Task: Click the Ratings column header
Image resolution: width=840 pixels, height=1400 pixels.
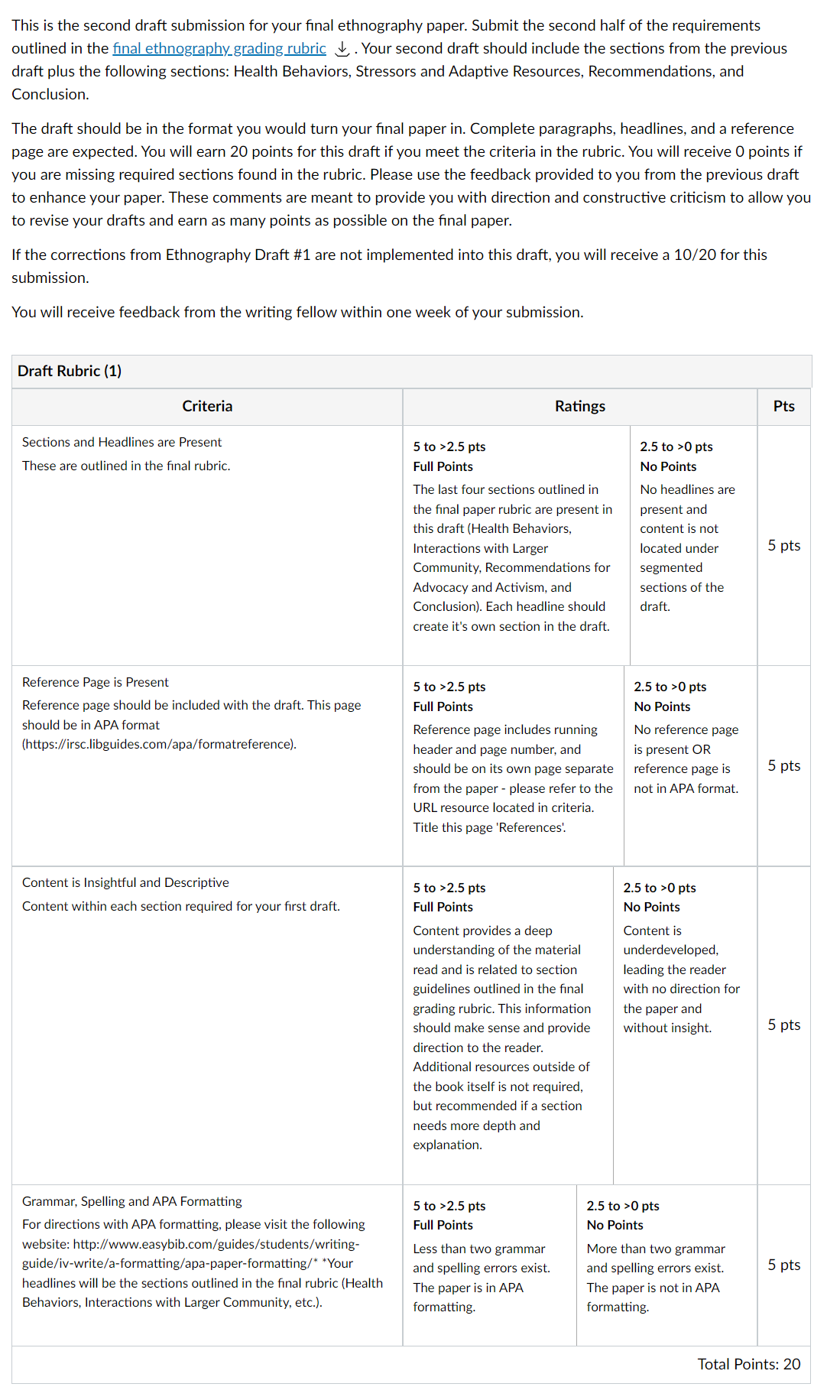Action: (x=580, y=406)
